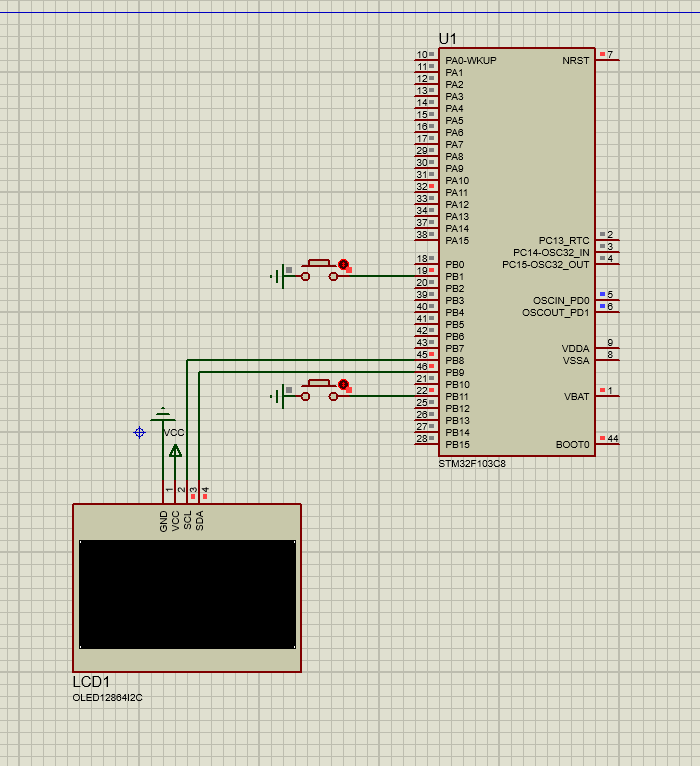Click the SCL pin label on LCD1
Image resolution: width=700 pixels, height=766 pixels.
pos(188,520)
